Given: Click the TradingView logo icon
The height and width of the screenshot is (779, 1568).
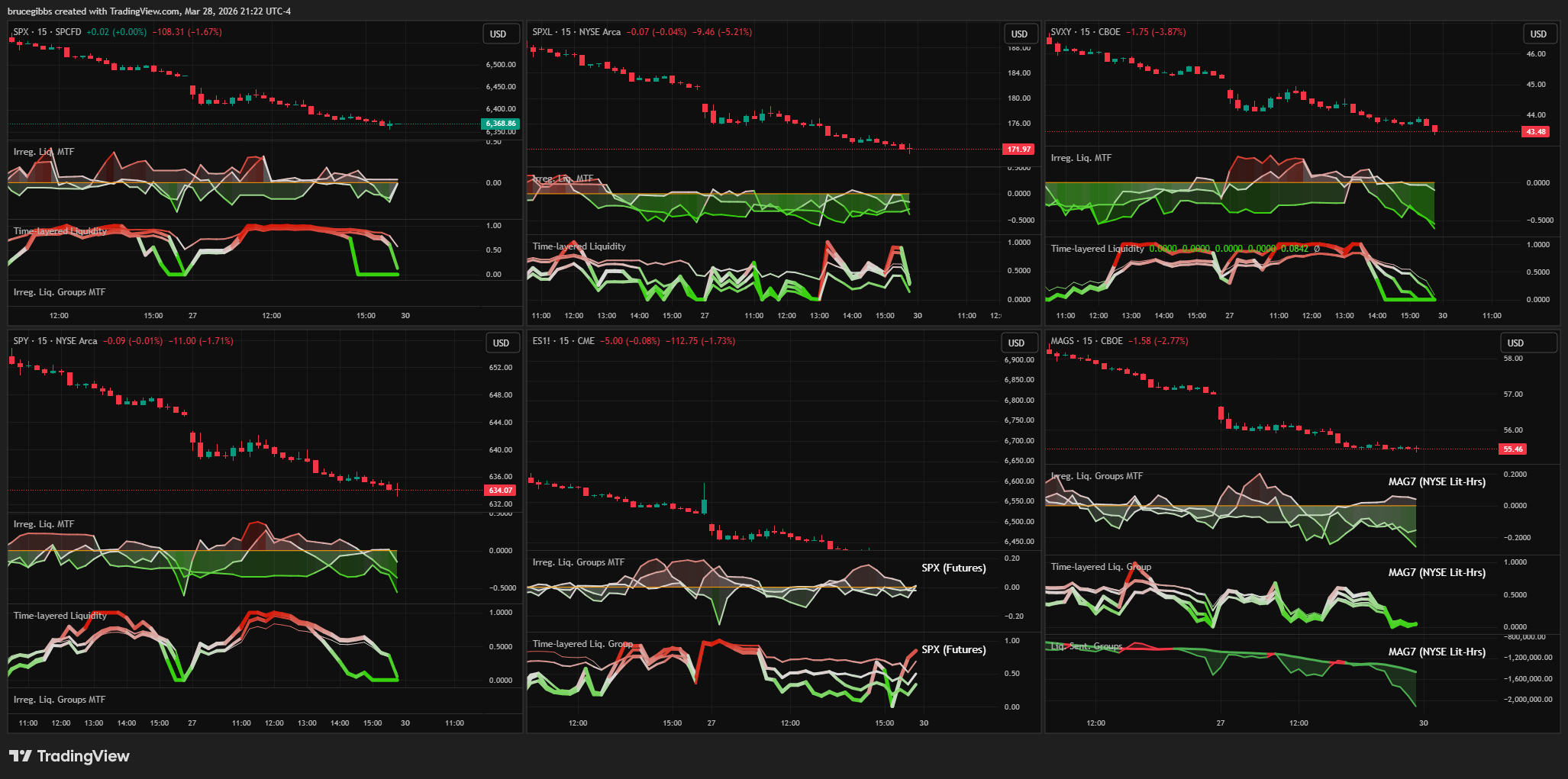Looking at the screenshot, I should [x=21, y=756].
